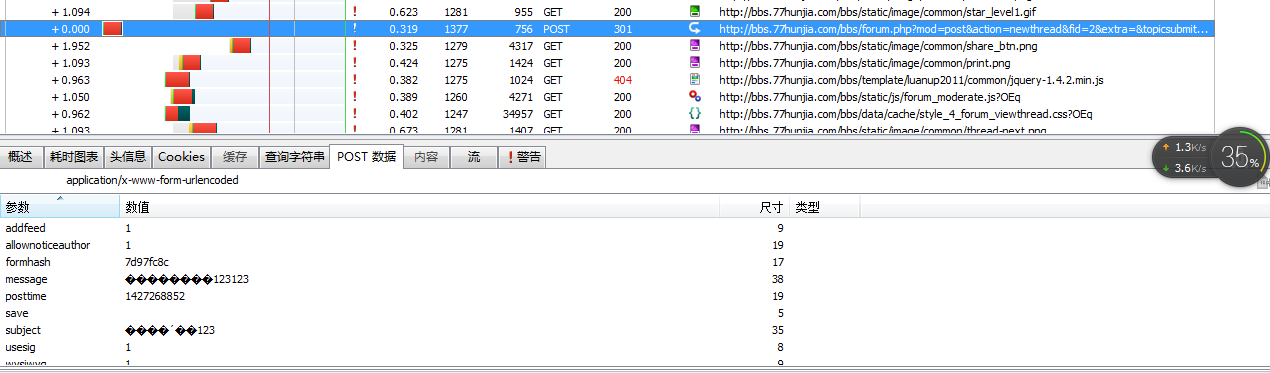Viewport: 1270px width, 373px height.
Task: Click the message size value 38
Action: click(777, 279)
